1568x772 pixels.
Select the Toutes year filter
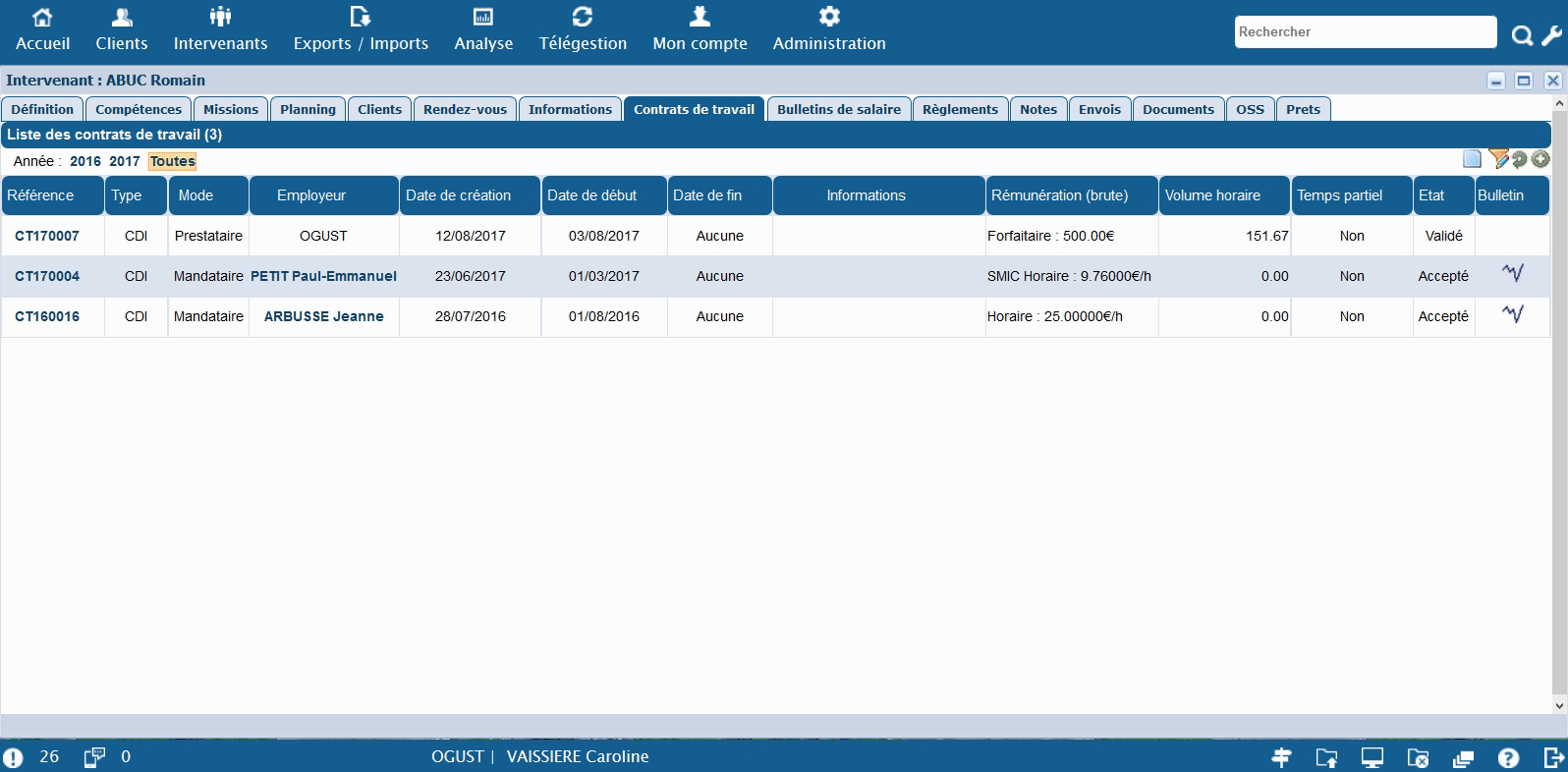tap(173, 161)
